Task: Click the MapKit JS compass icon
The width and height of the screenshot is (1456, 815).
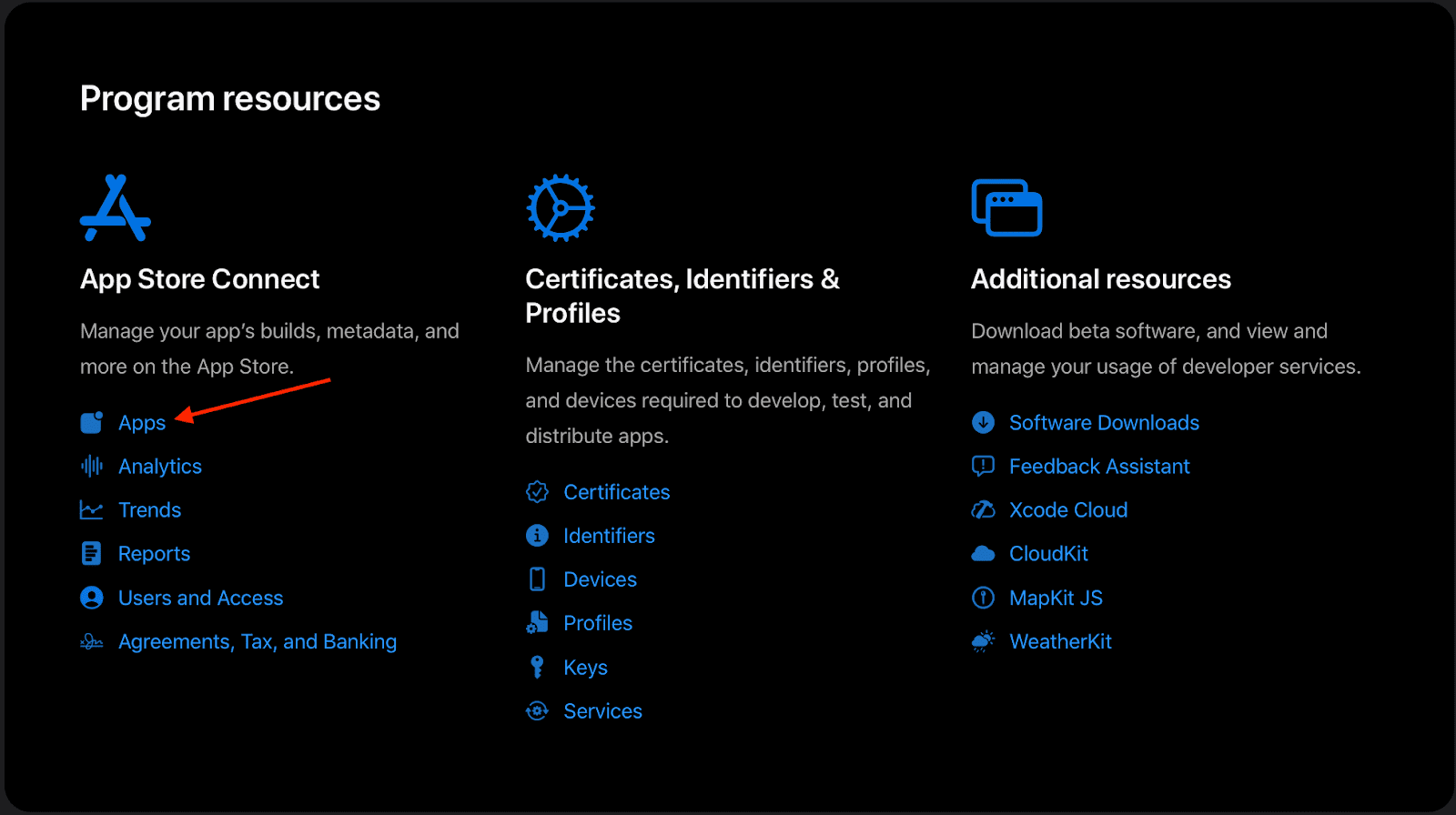Action: point(983,598)
